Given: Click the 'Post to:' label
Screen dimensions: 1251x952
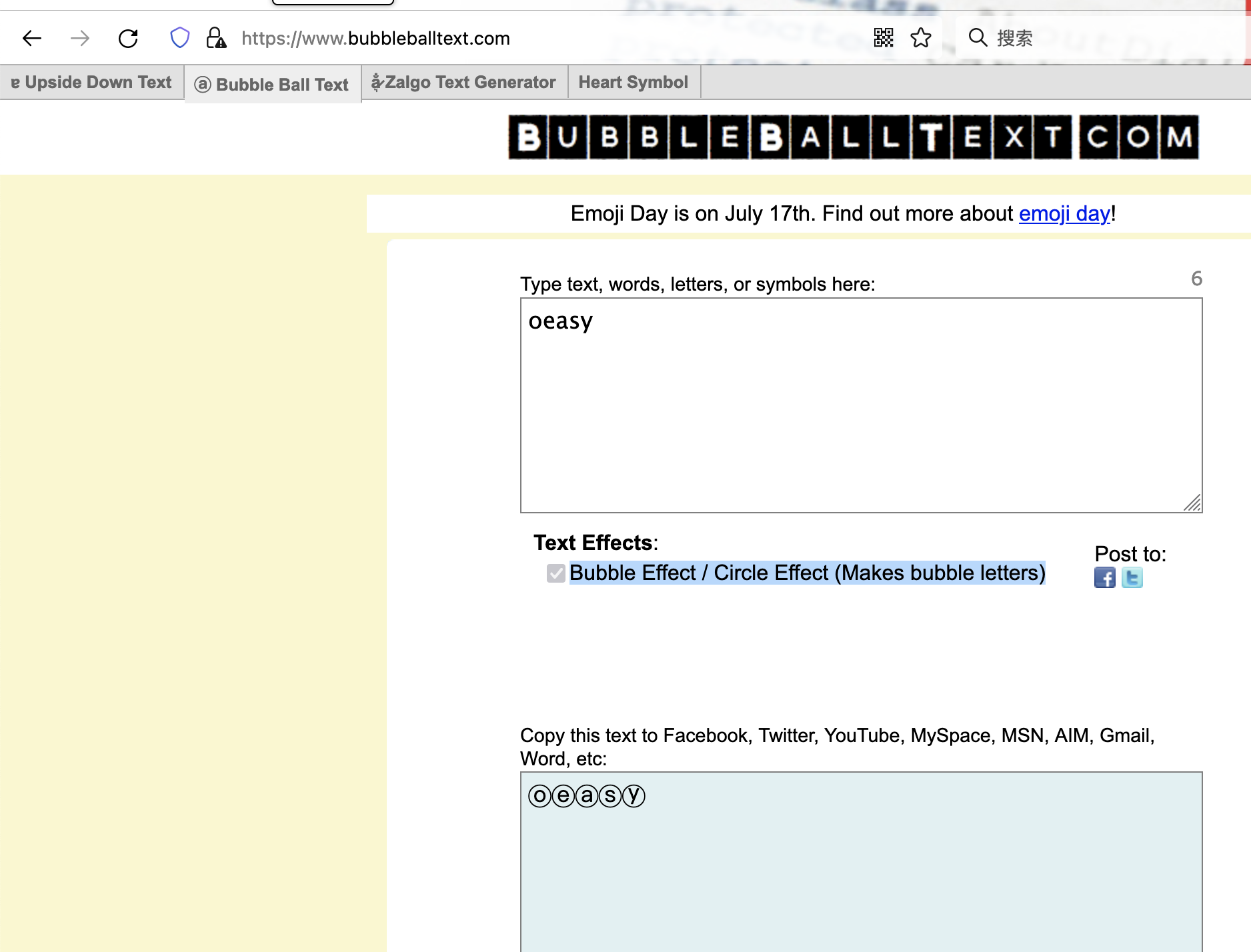Looking at the screenshot, I should (x=1130, y=554).
